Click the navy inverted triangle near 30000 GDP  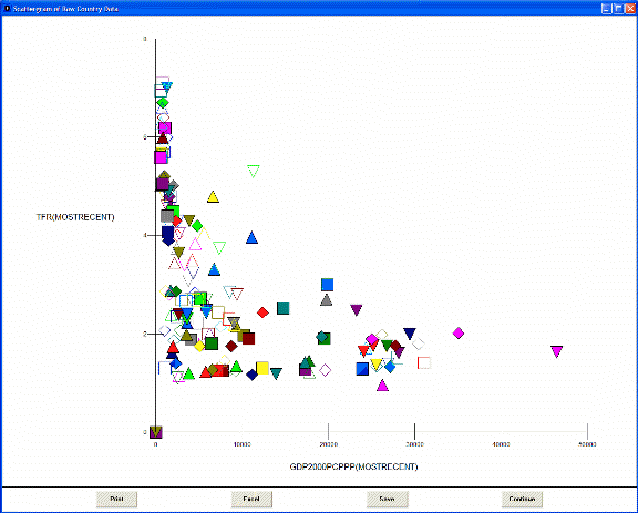[409, 333]
